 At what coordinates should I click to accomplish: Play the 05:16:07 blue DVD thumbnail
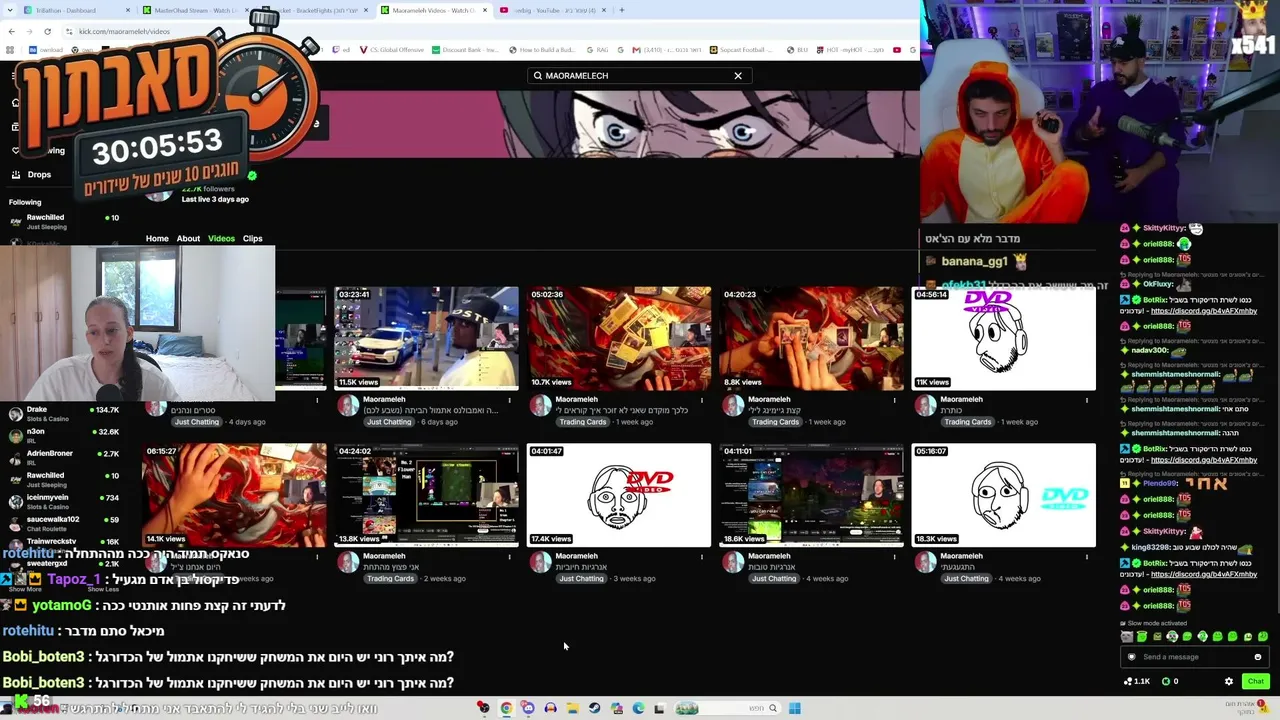(1004, 495)
